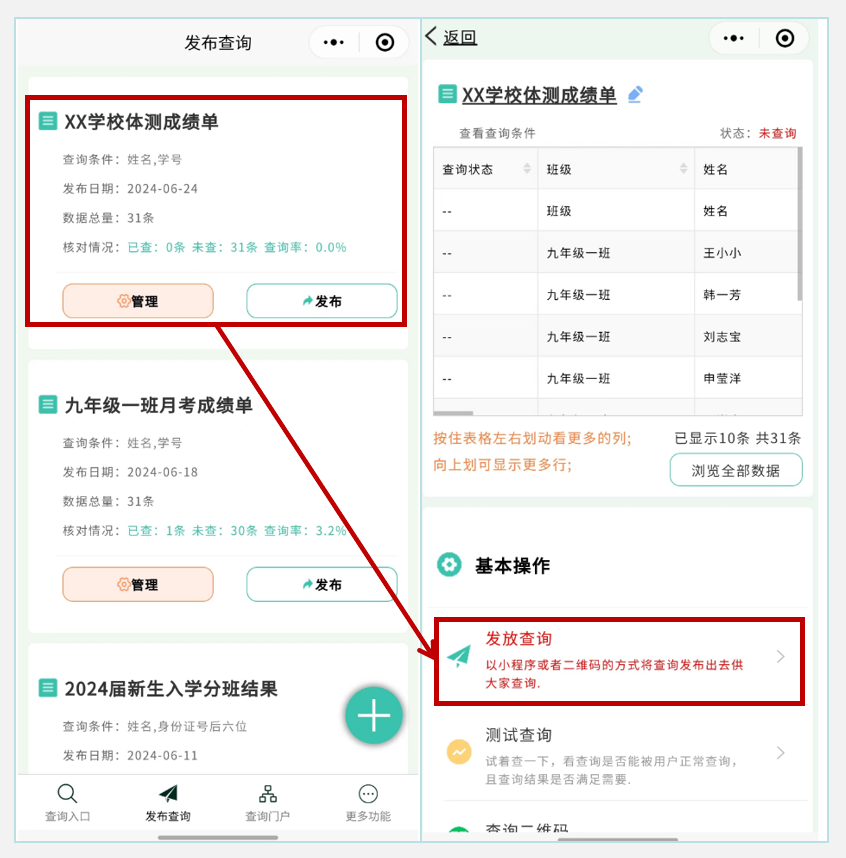Open the XX学校体测成绩单 title link in detail page

(539, 95)
